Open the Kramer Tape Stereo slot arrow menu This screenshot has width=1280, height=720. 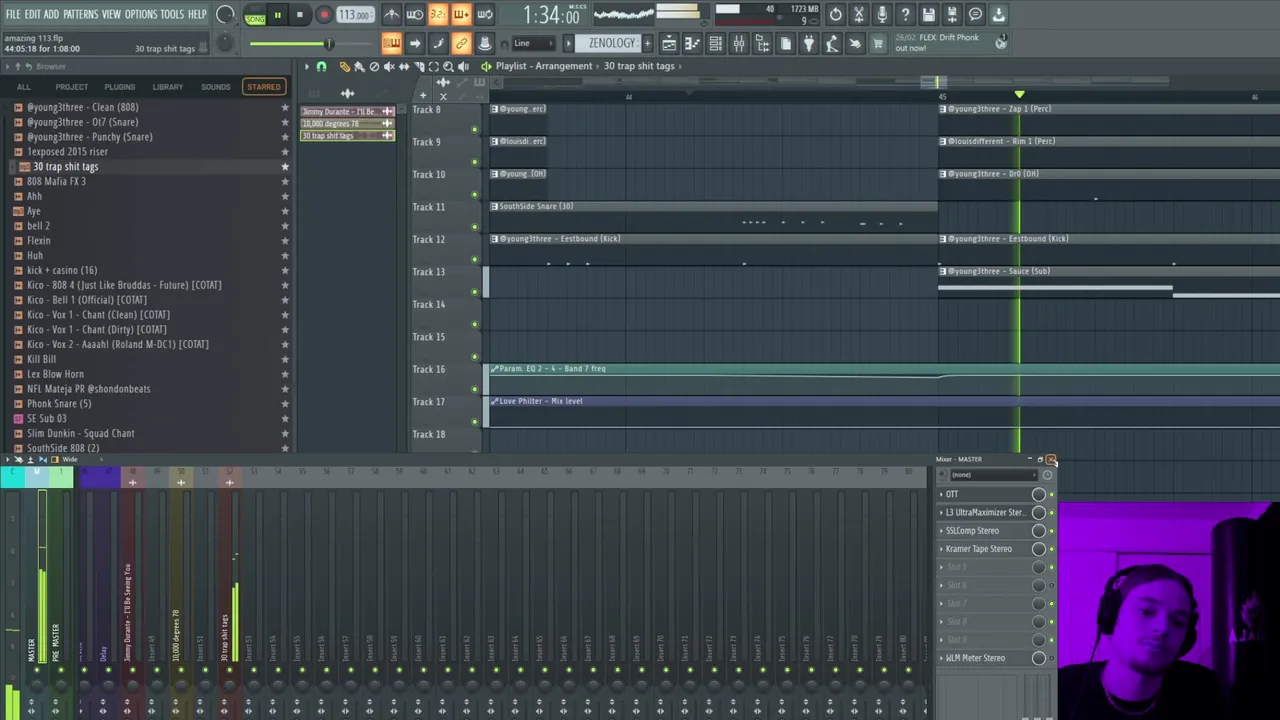[941, 549]
